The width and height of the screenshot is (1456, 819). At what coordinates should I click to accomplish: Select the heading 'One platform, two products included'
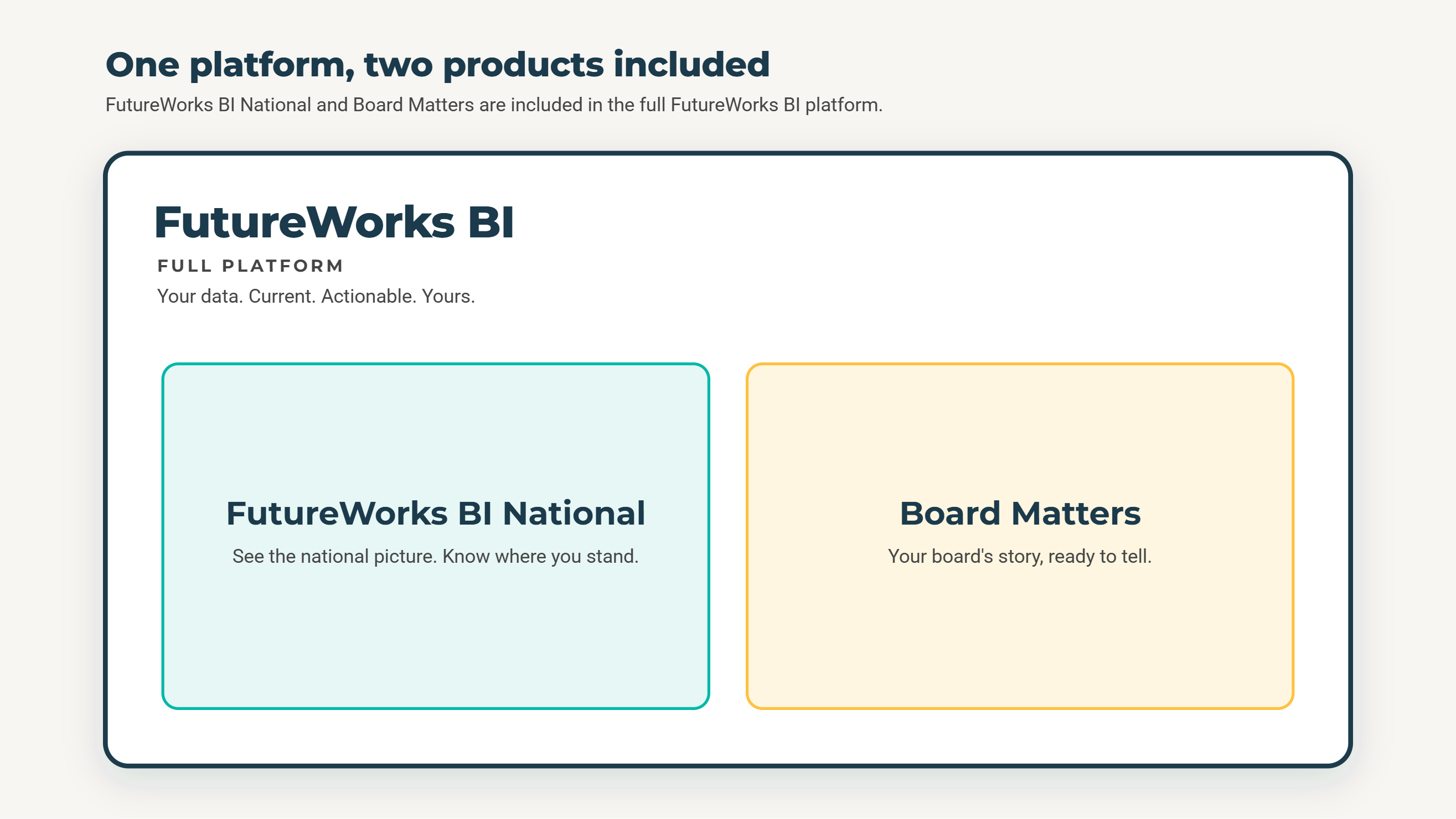[x=437, y=64]
